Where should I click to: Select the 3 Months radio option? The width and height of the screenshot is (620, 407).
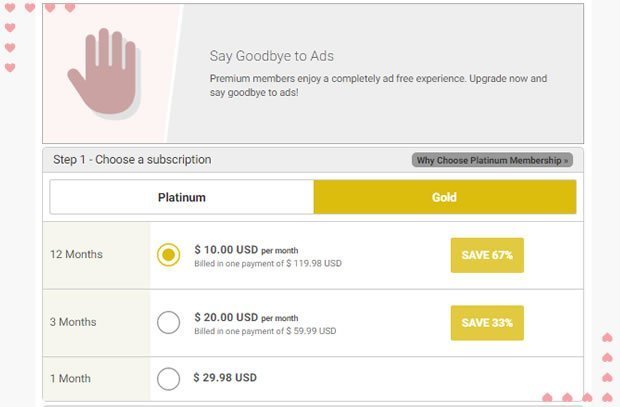coord(168,322)
